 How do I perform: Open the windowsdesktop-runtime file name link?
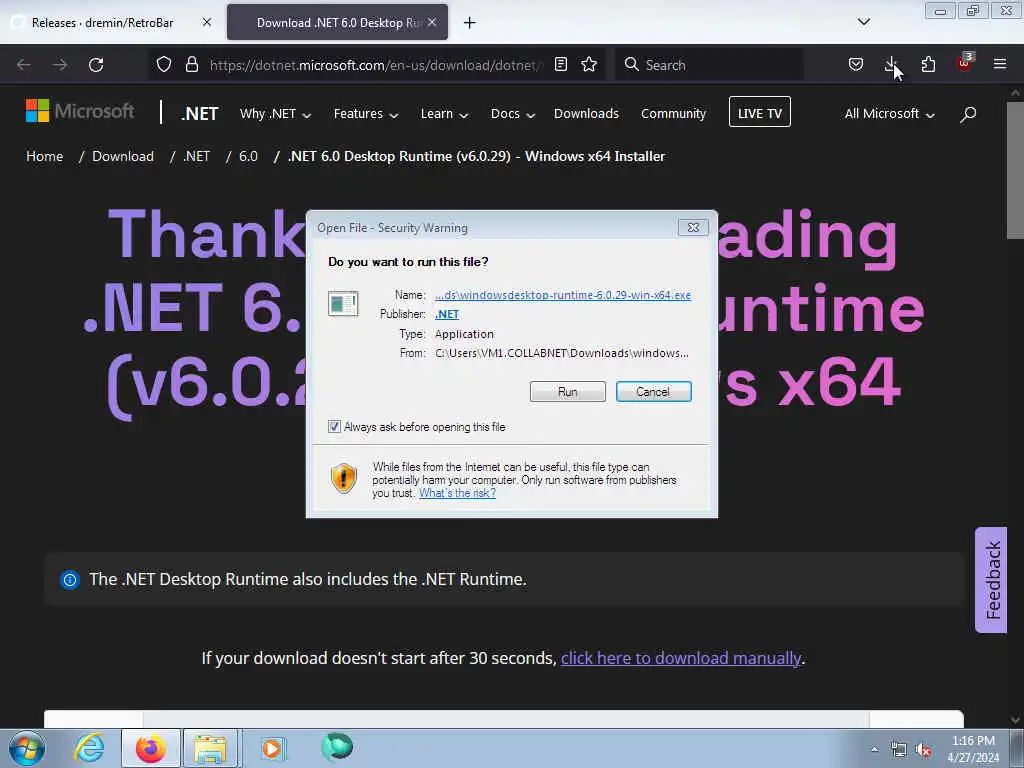pos(563,295)
